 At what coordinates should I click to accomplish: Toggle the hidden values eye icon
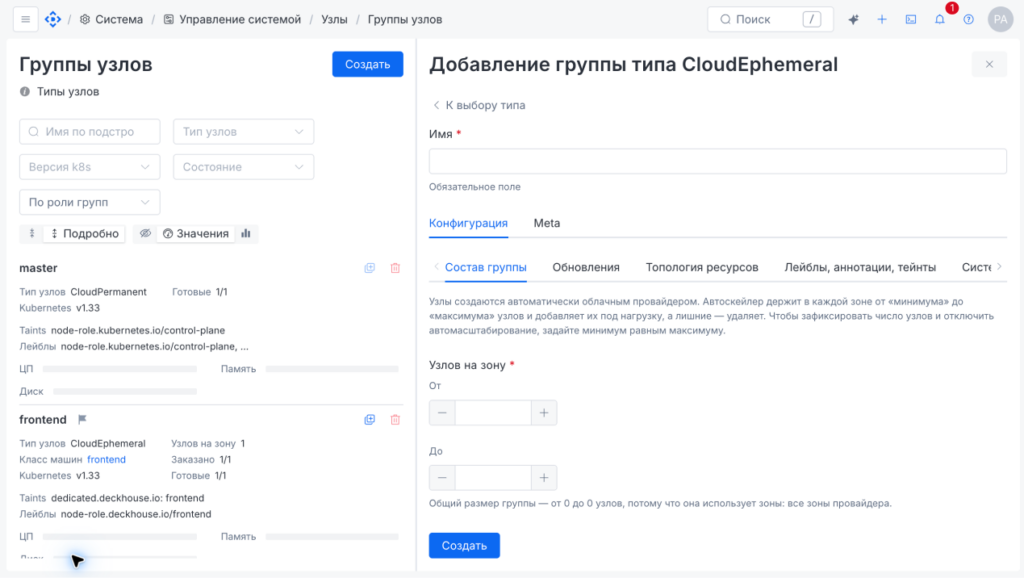coord(145,233)
